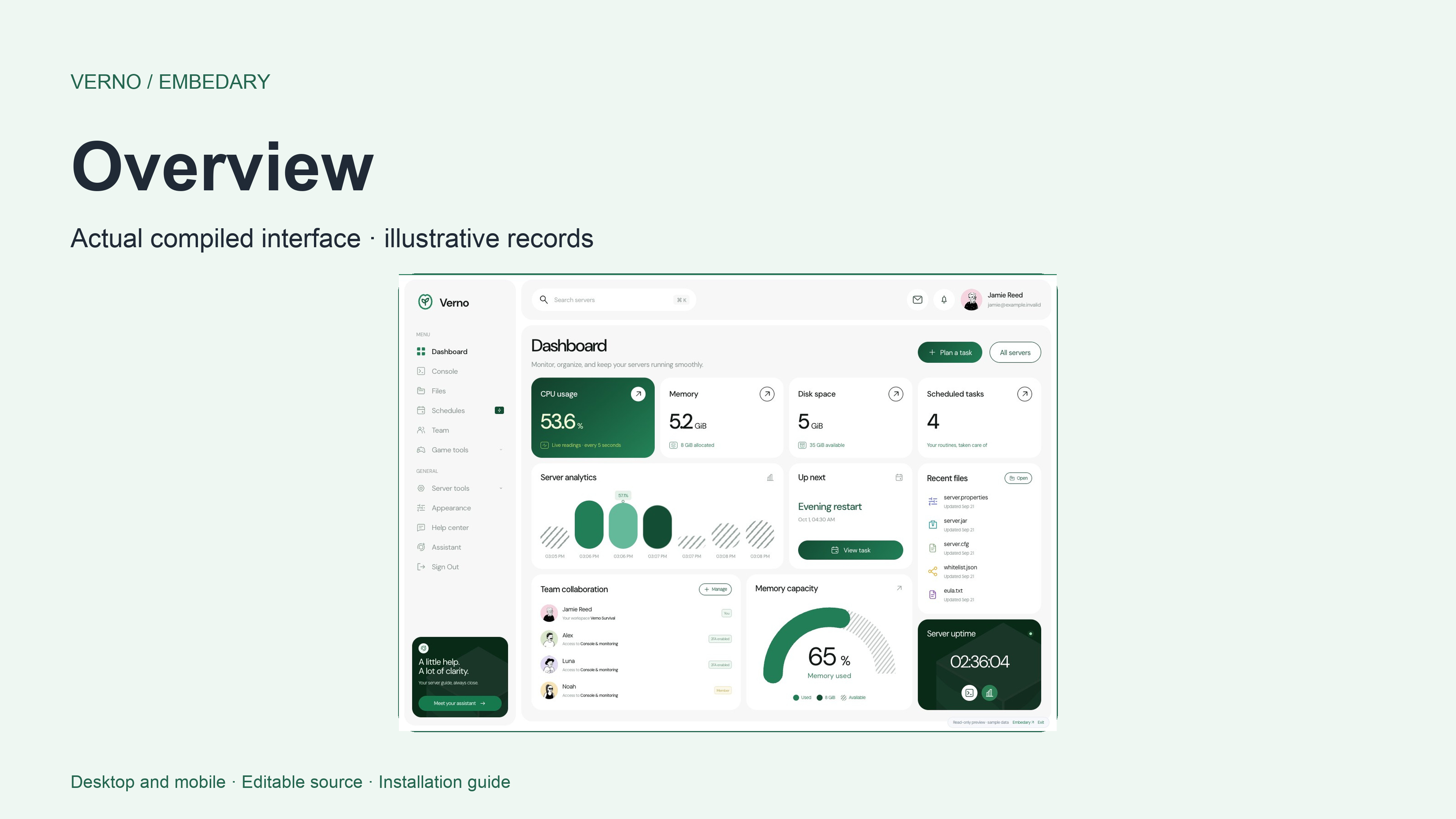Click the Live readings pulse icon

(x=544, y=446)
